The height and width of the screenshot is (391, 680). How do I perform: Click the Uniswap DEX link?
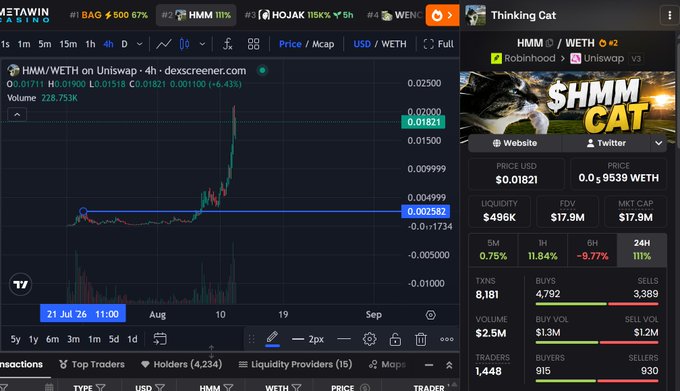[597, 58]
